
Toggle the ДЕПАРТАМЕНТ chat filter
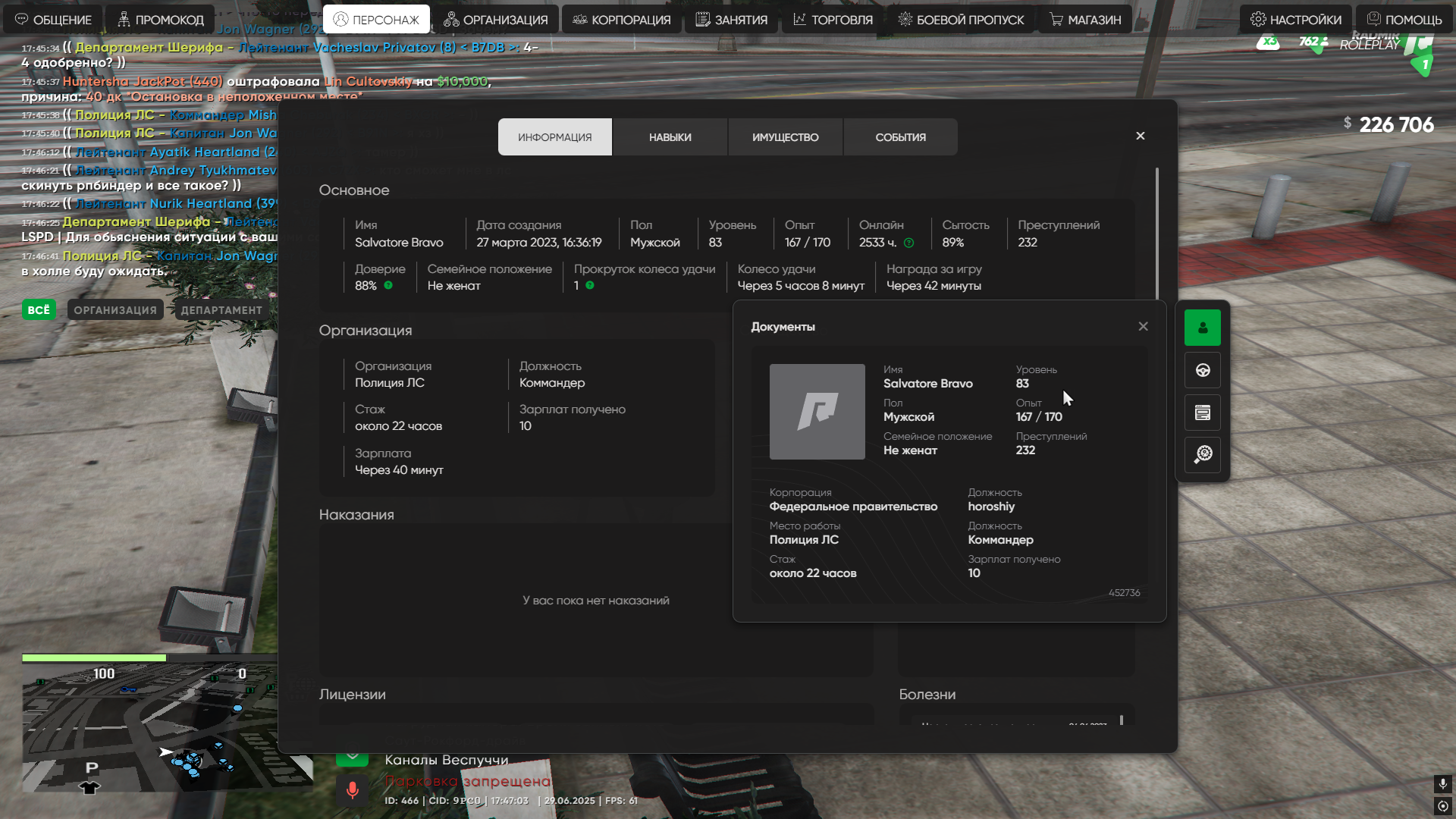(x=221, y=310)
